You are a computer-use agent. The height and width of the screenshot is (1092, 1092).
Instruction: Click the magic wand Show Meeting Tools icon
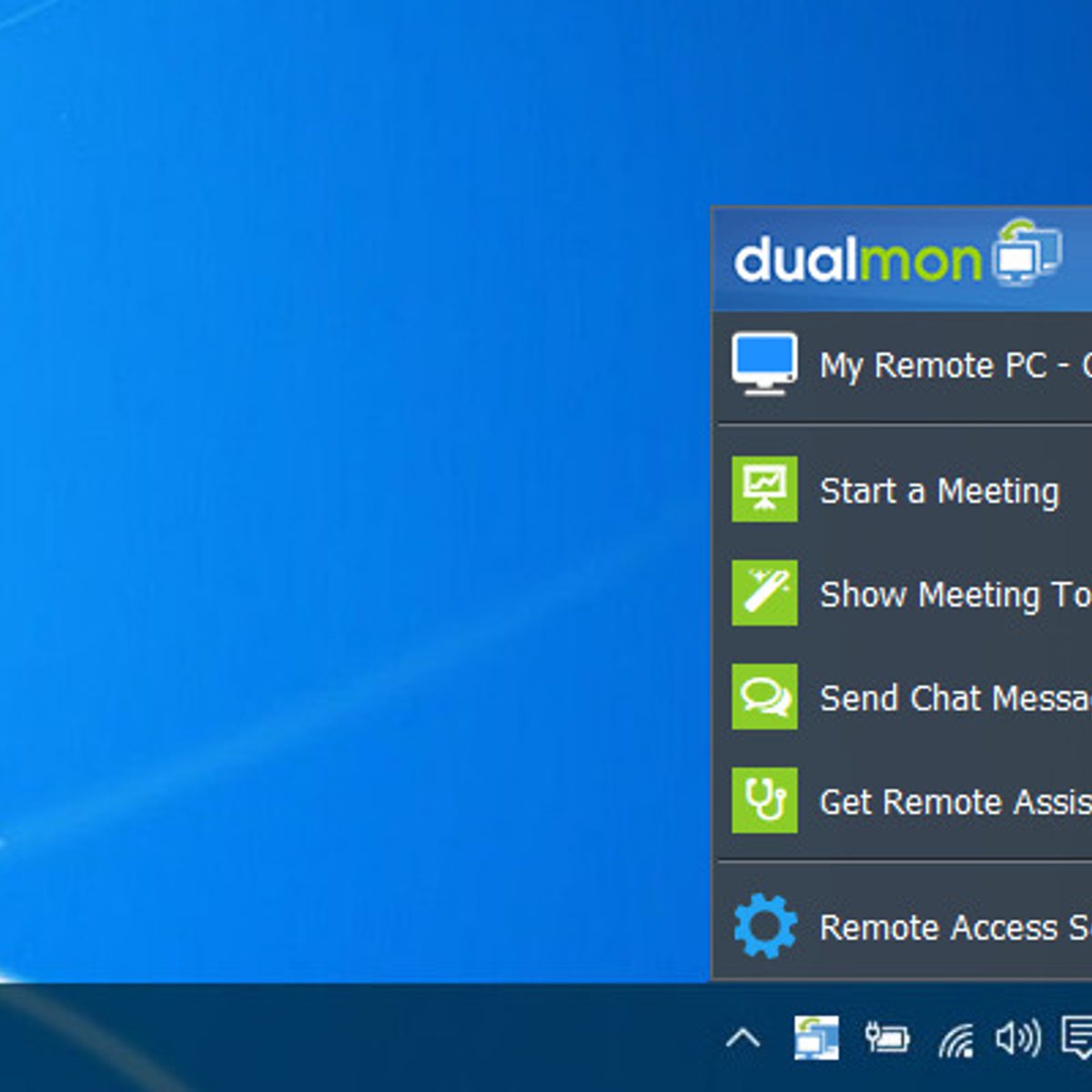pos(764,593)
